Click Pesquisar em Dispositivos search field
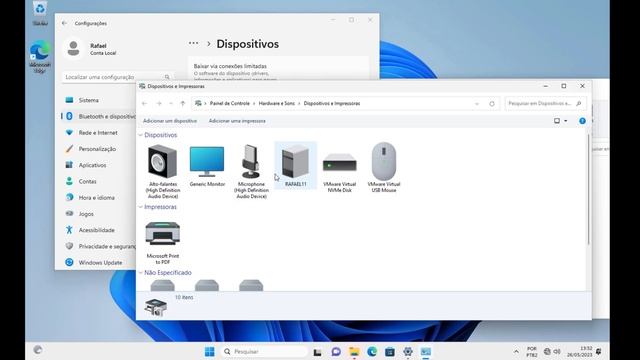Viewport: 640px width, 360px height. (545, 104)
